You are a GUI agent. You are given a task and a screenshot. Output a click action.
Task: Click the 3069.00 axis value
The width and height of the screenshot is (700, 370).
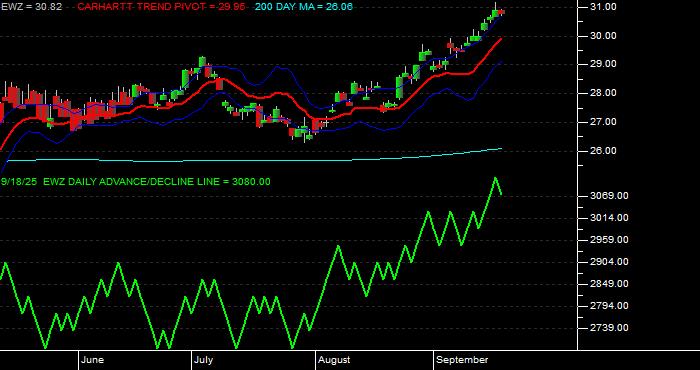point(609,196)
